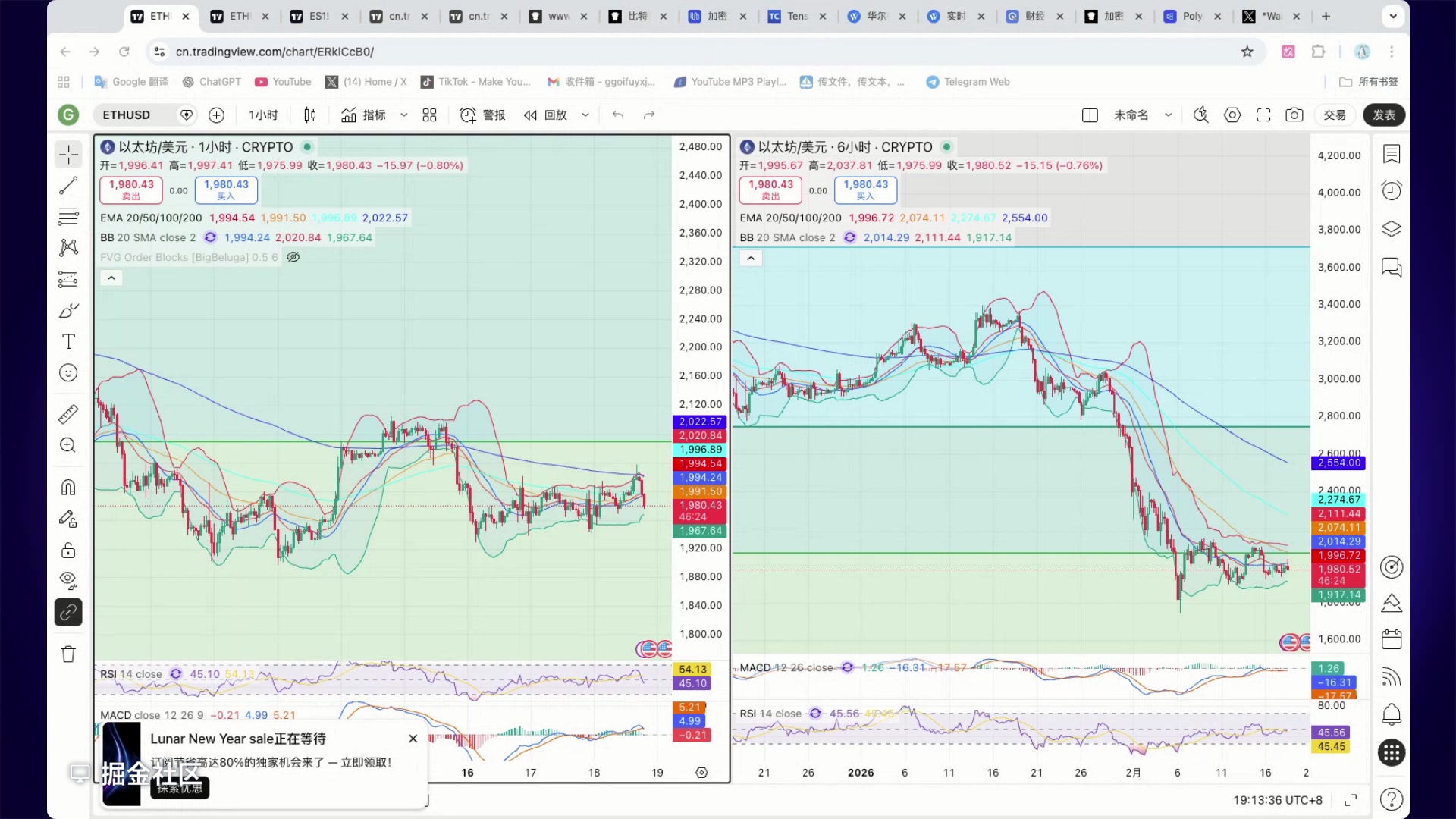
Task: Click the 发表 publish button
Action: (1384, 115)
